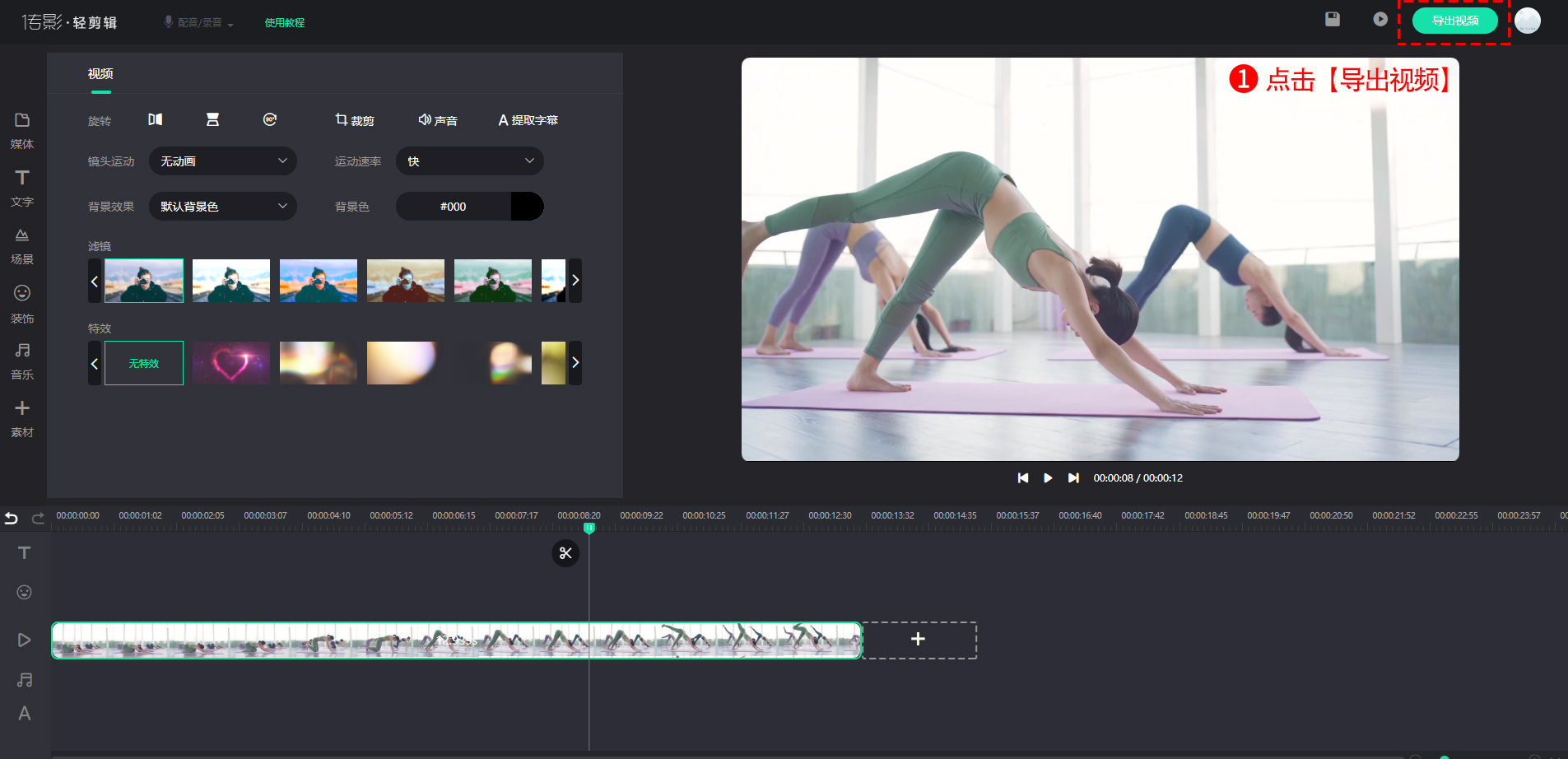Open the 文字 text sidebar panel
1568x759 pixels.
coord(22,189)
